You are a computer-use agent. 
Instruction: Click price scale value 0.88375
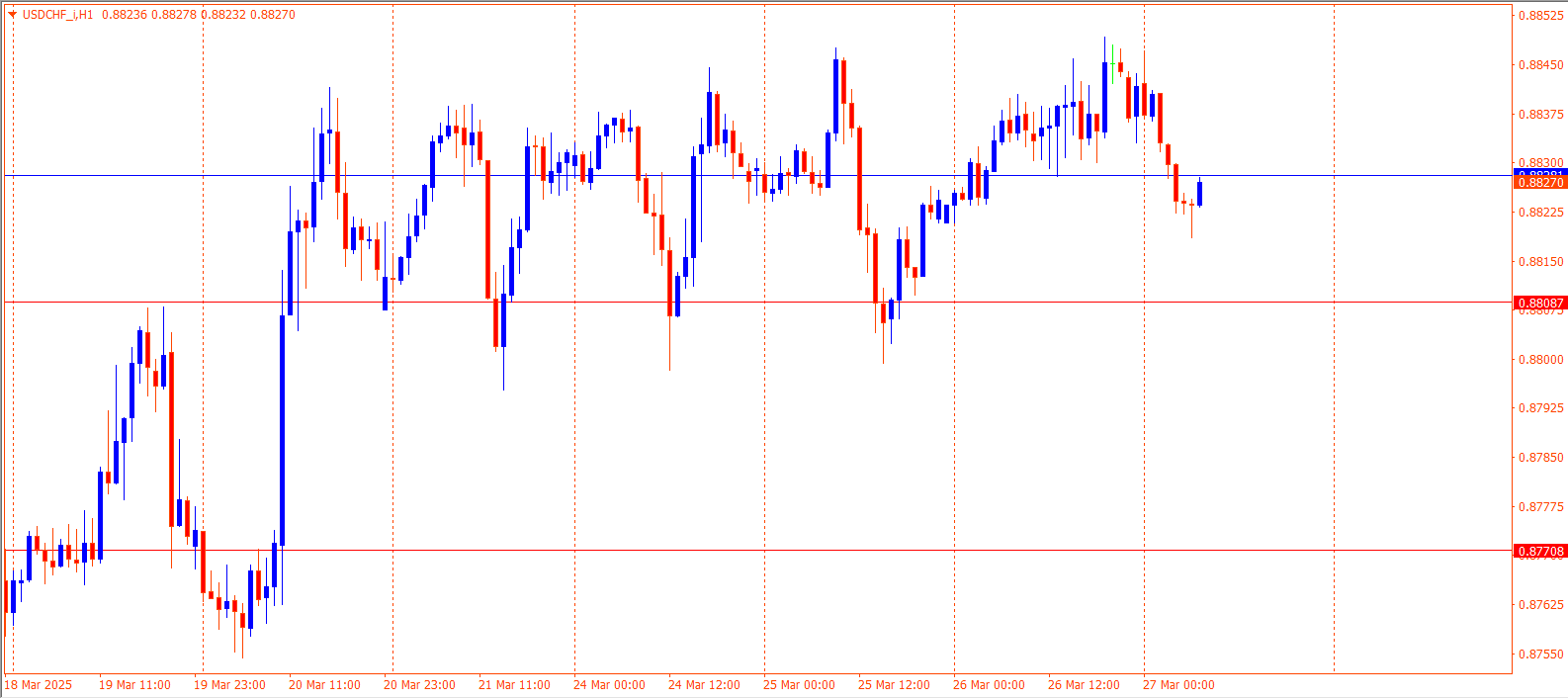point(1541,115)
